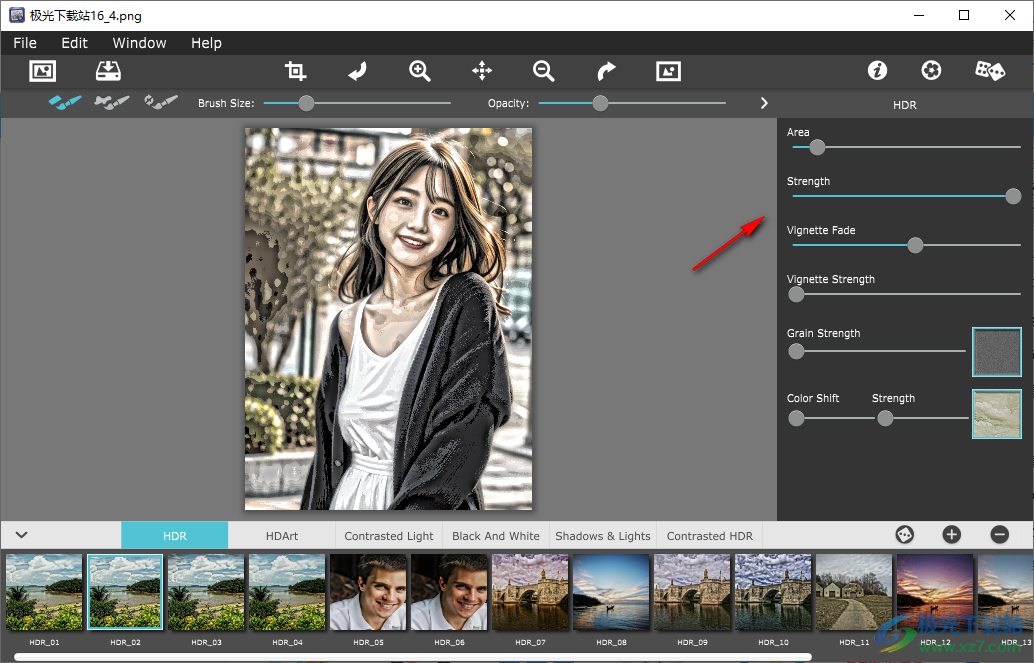This screenshot has height=663, width=1034.
Task: Select the HDR_05 preset thumbnail
Action: [368, 592]
